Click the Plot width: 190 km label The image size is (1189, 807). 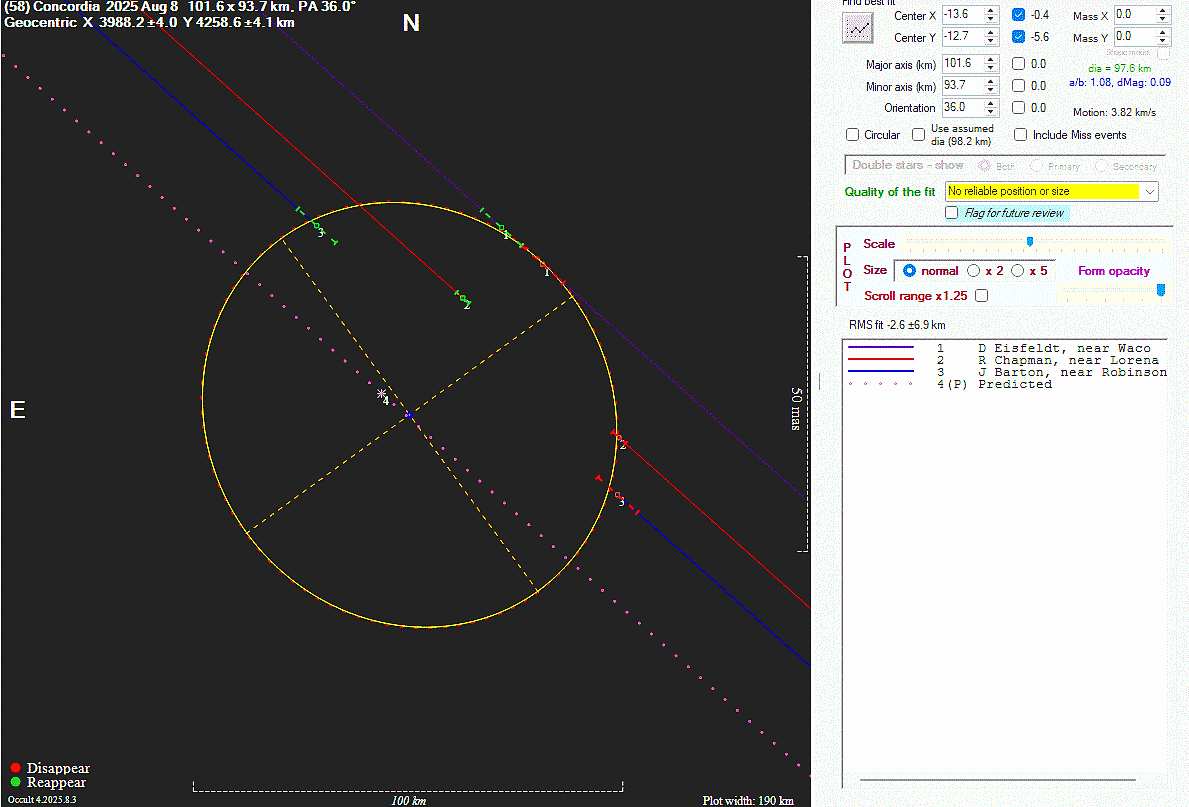(748, 800)
